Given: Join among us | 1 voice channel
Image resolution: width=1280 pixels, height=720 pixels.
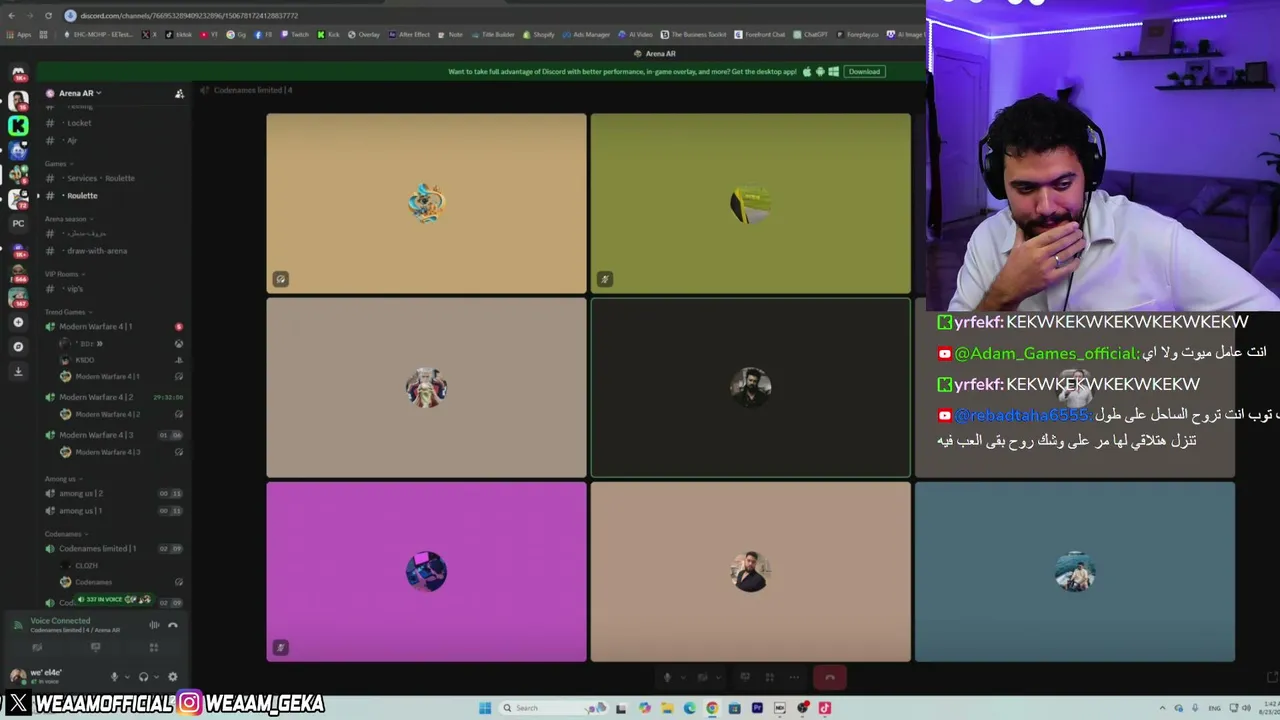Looking at the screenshot, I should click(x=115, y=511).
